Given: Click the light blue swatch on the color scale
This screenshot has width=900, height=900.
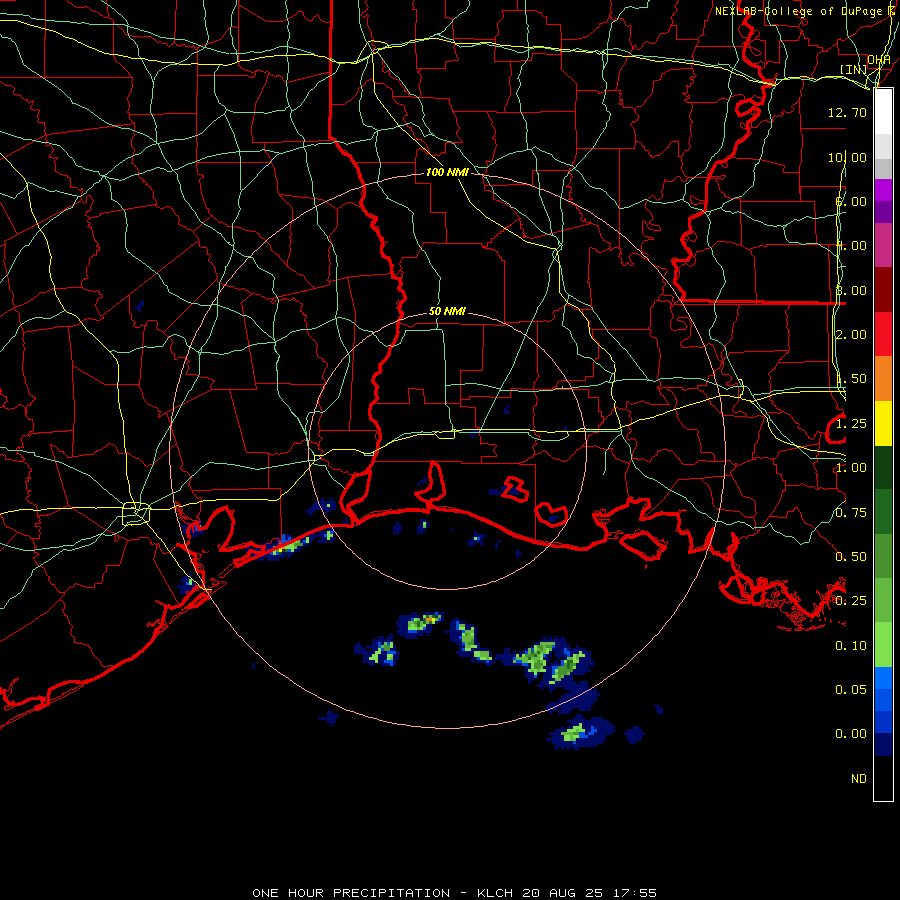Looking at the screenshot, I should coord(883,678).
